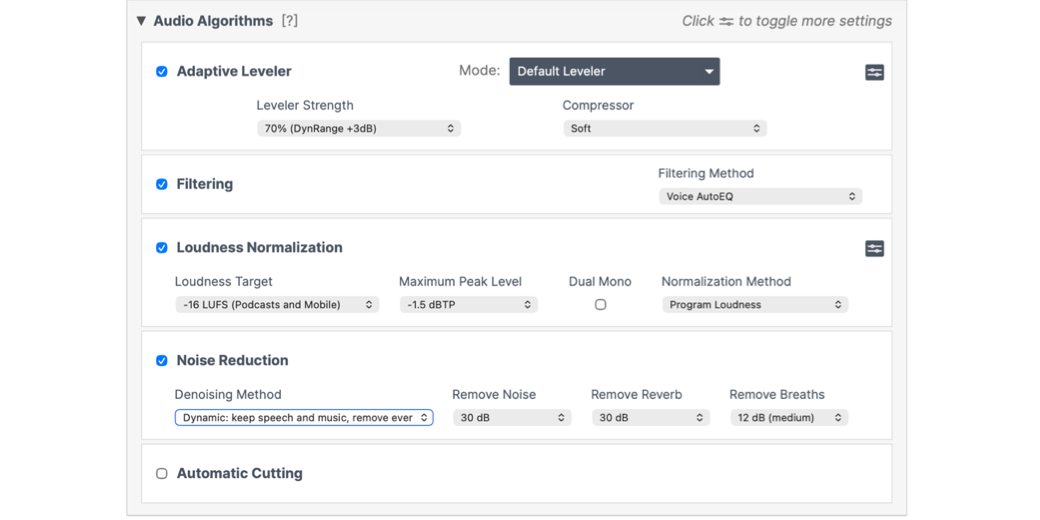The image size is (1040, 520).
Task: Check the Dual Mono checkbox
Action: click(600, 305)
